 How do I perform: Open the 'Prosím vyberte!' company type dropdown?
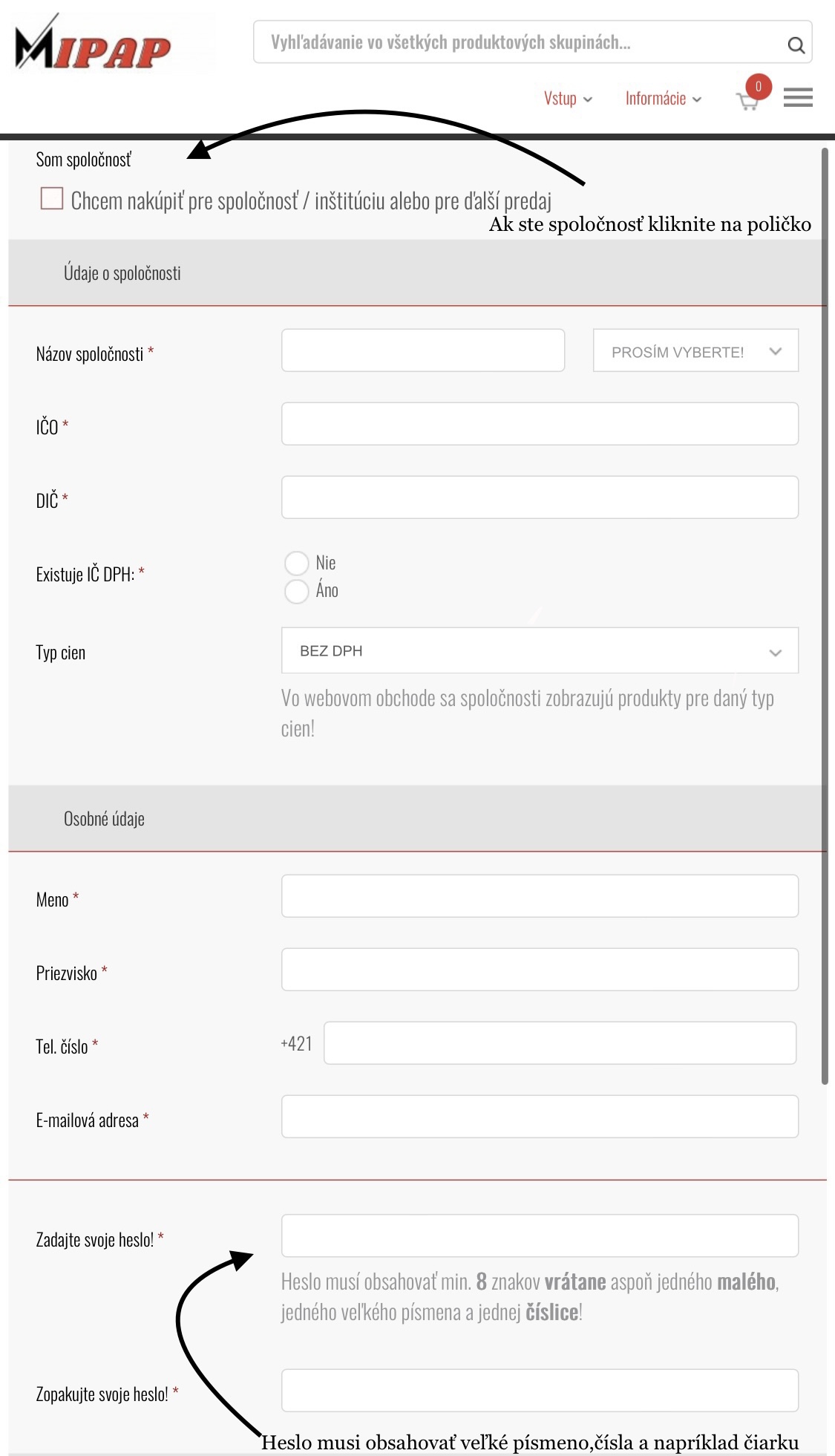(695, 351)
